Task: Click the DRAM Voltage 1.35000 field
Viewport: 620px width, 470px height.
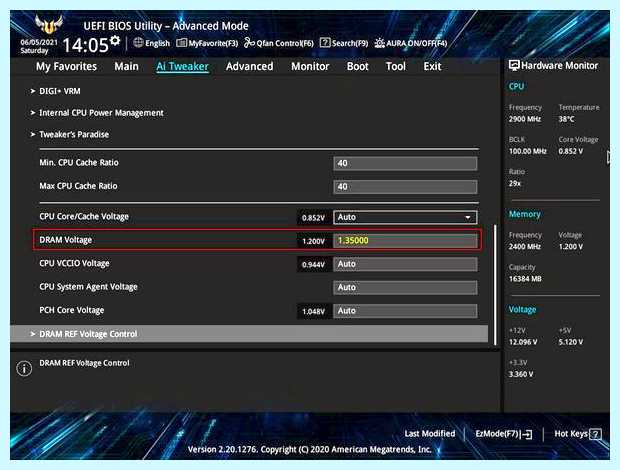Action: point(405,240)
